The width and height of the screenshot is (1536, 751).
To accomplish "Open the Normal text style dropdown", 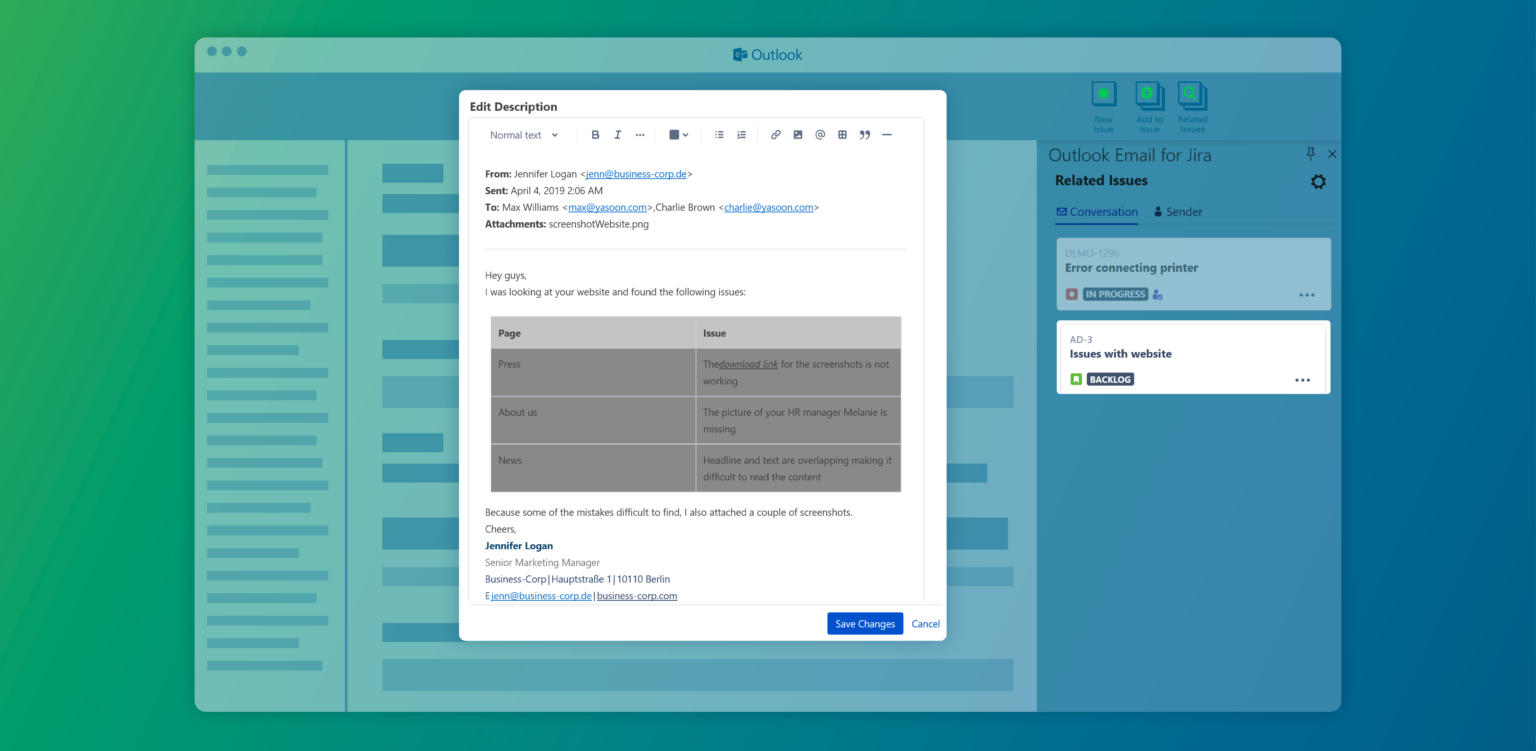I will (x=523, y=134).
